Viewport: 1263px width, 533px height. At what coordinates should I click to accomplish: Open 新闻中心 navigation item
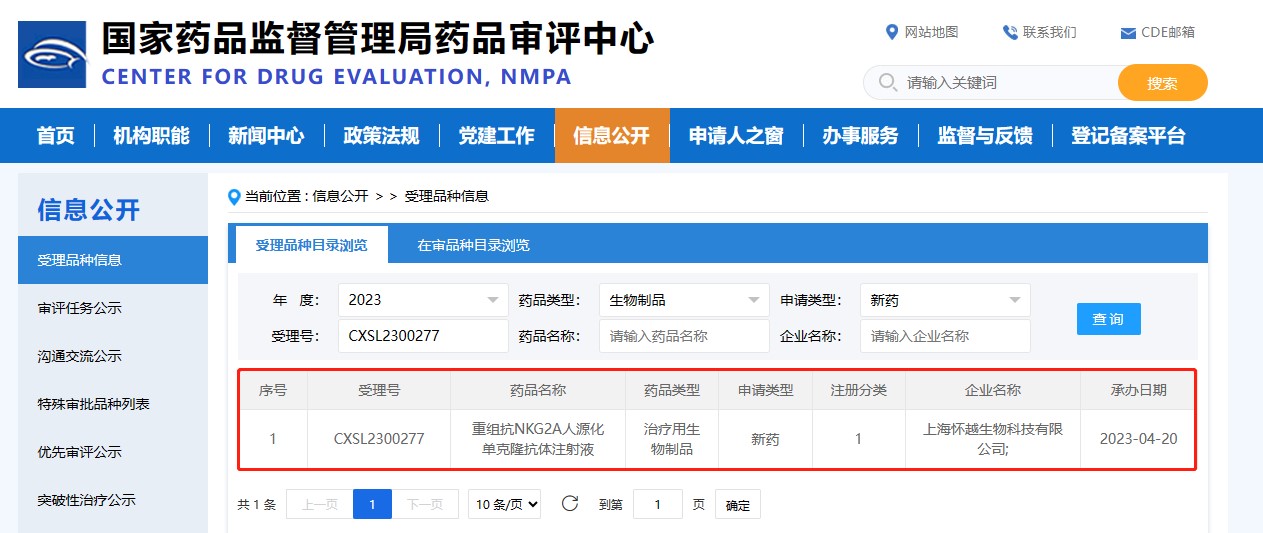tap(266, 136)
